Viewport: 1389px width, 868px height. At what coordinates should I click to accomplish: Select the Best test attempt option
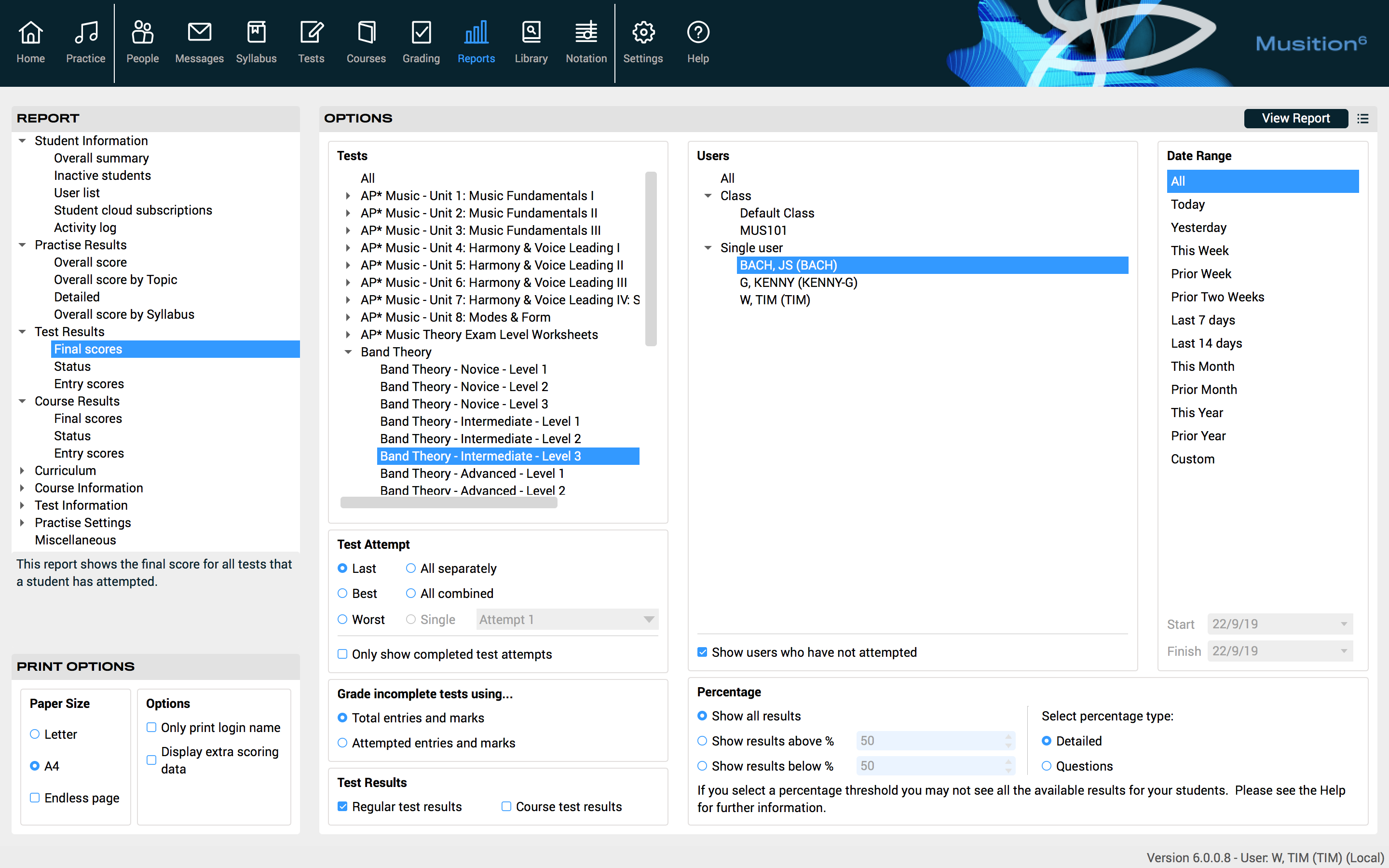coord(342,594)
